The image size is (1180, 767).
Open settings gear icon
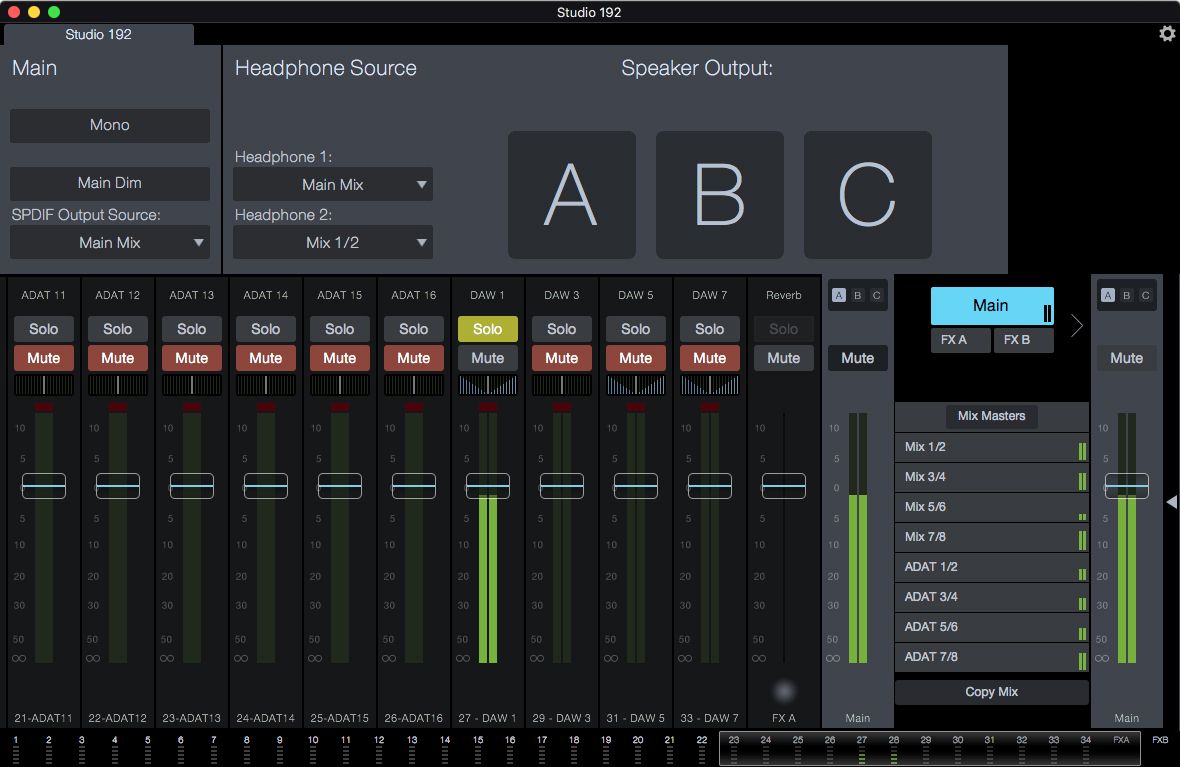pos(1167,33)
